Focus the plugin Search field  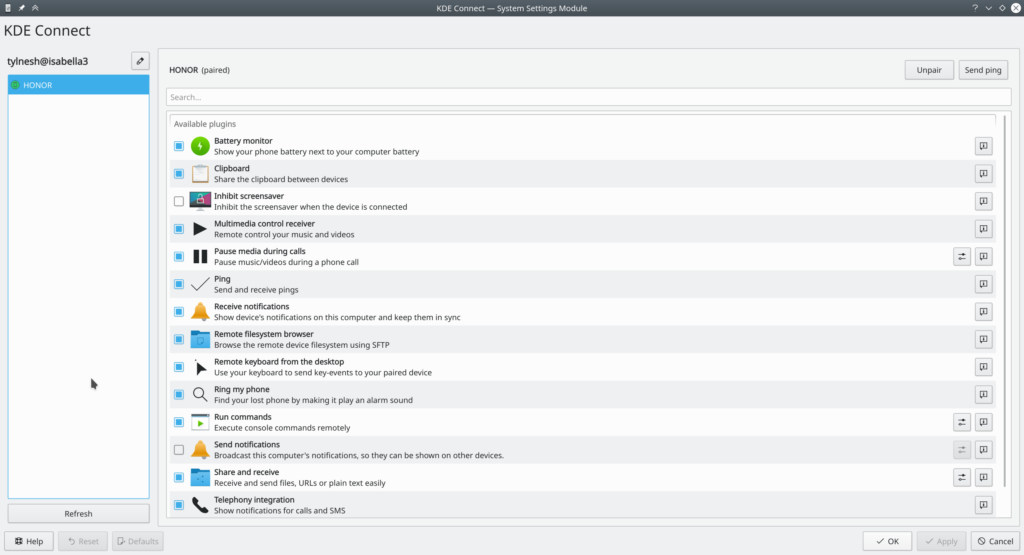click(588, 97)
